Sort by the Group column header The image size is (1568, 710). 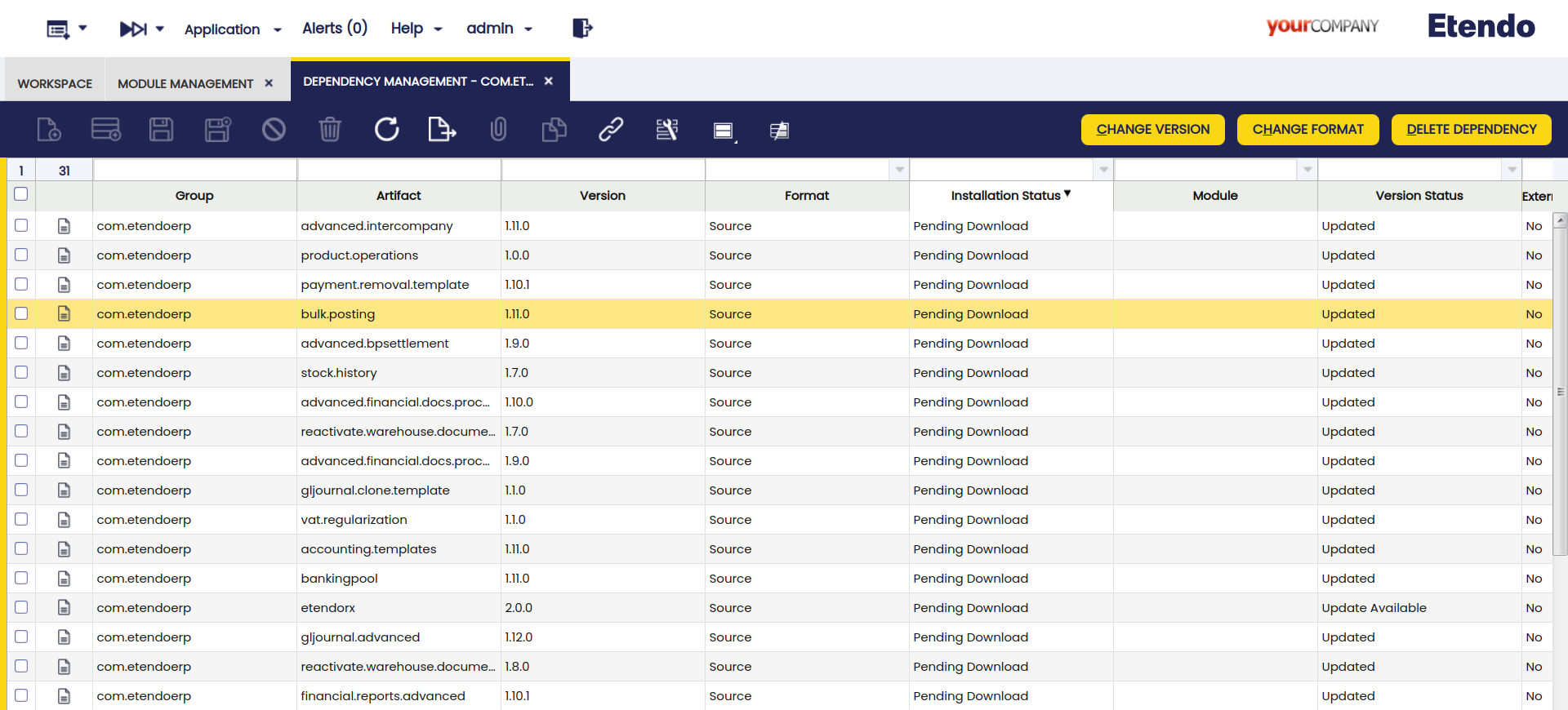[x=194, y=196]
